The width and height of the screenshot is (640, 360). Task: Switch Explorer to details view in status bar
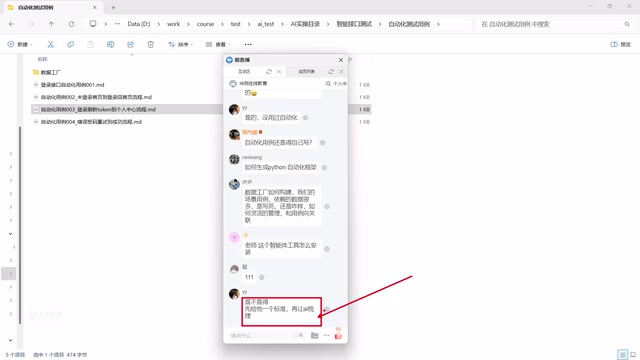622,354
